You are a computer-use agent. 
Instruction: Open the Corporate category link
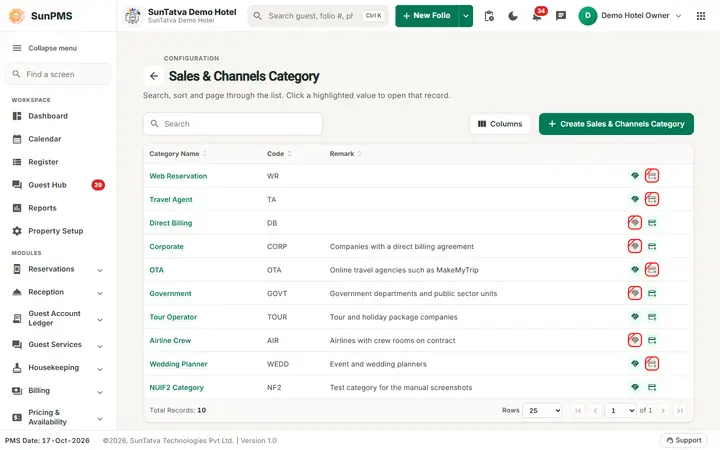[166, 247]
